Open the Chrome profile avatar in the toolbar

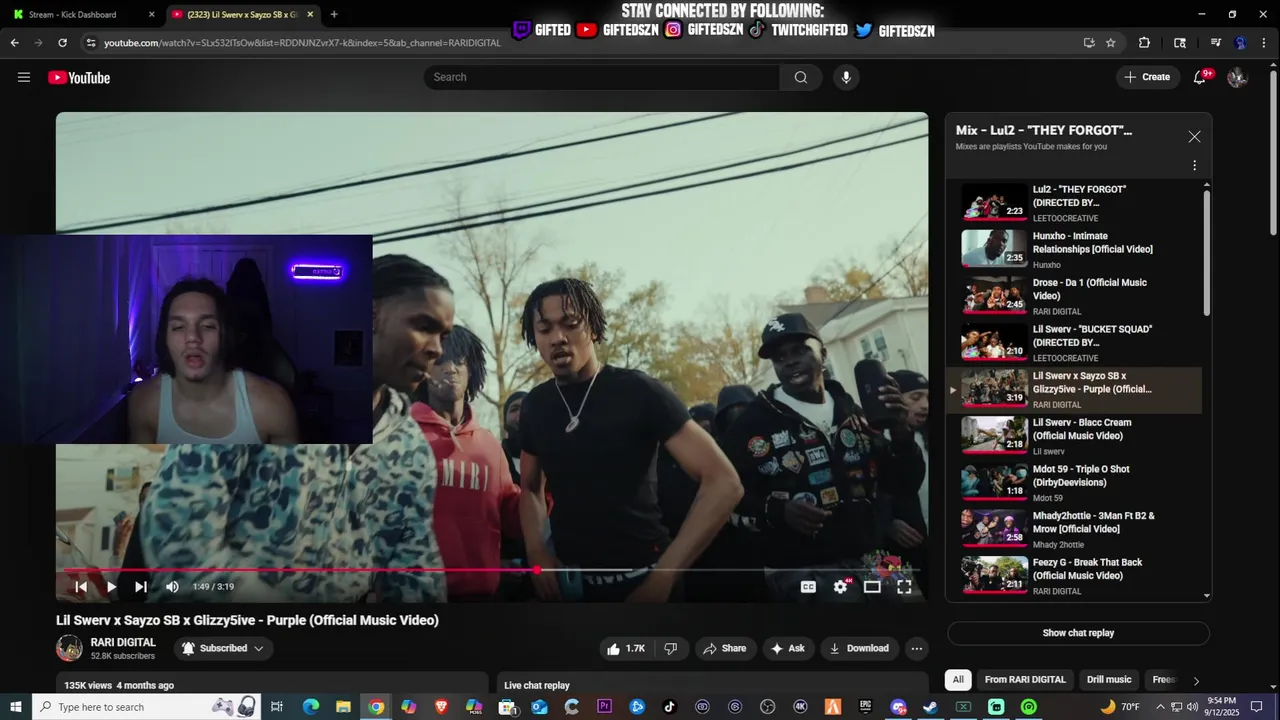(x=1240, y=43)
